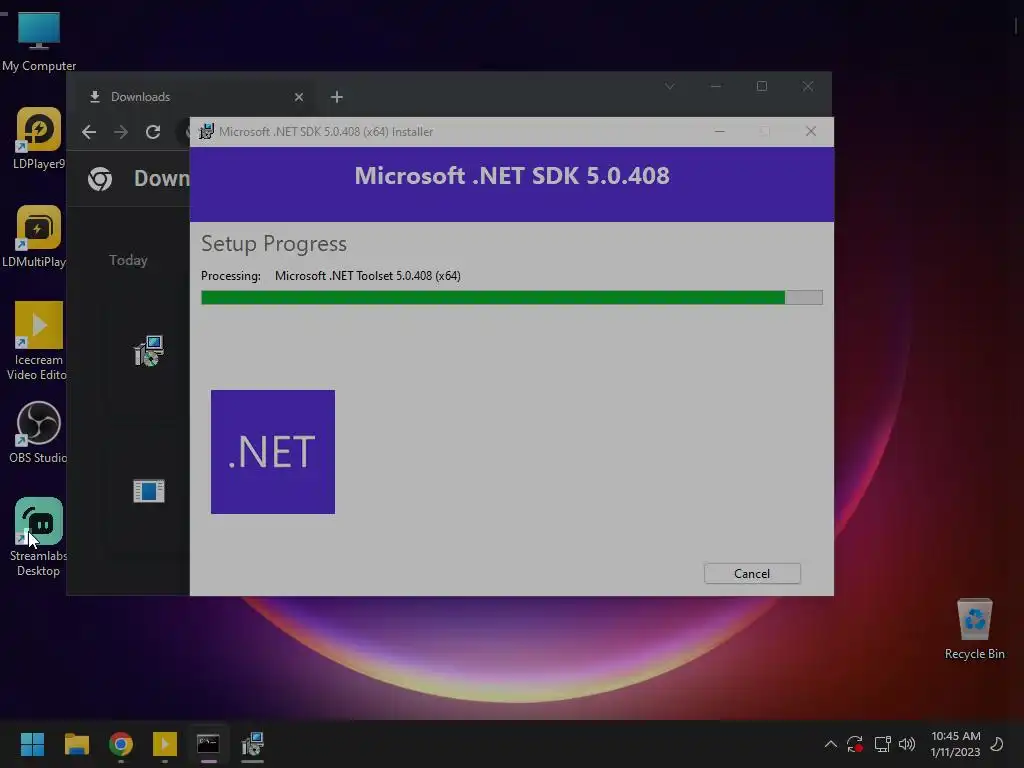Open Streamlabs Desktop shortcut
This screenshot has width=1024, height=768.
38,537
